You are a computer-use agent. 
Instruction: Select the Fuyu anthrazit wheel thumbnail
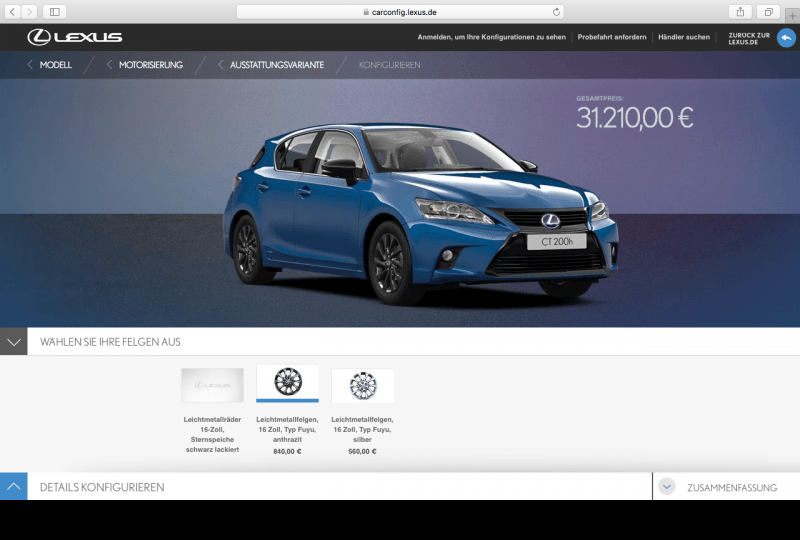coord(287,383)
